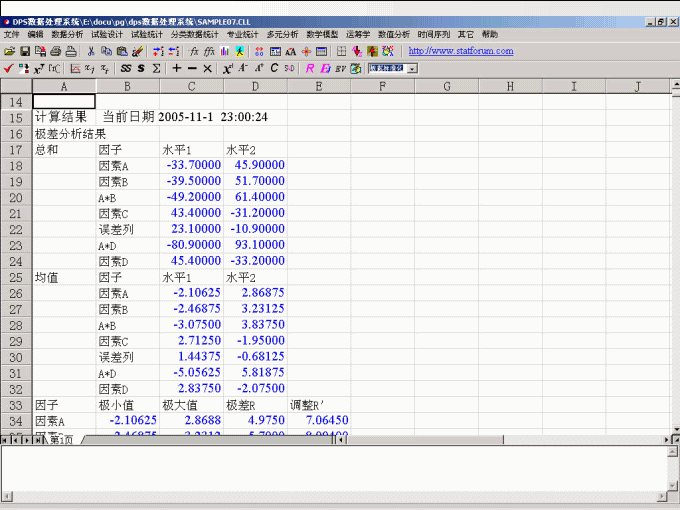This screenshot has height=510, width=680.
Task: Click the fx function icon
Action: point(194,51)
